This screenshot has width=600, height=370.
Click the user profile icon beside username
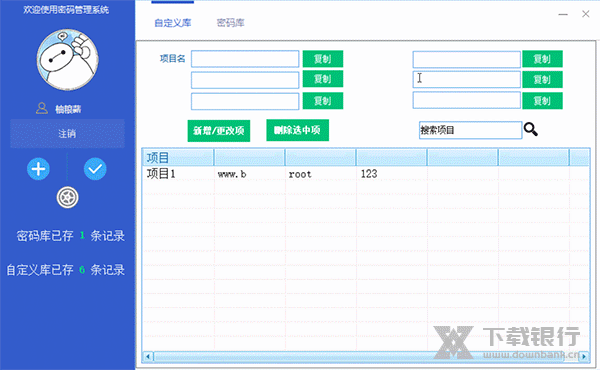coord(42,108)
